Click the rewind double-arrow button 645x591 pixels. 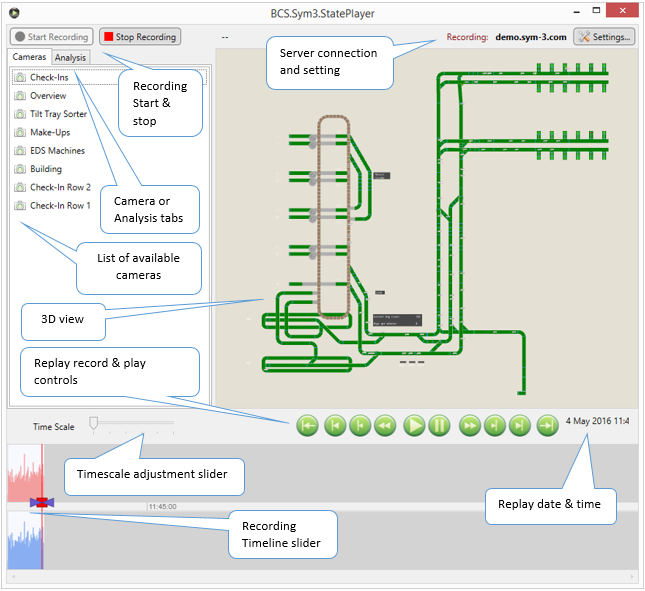[x=385, y=426]
